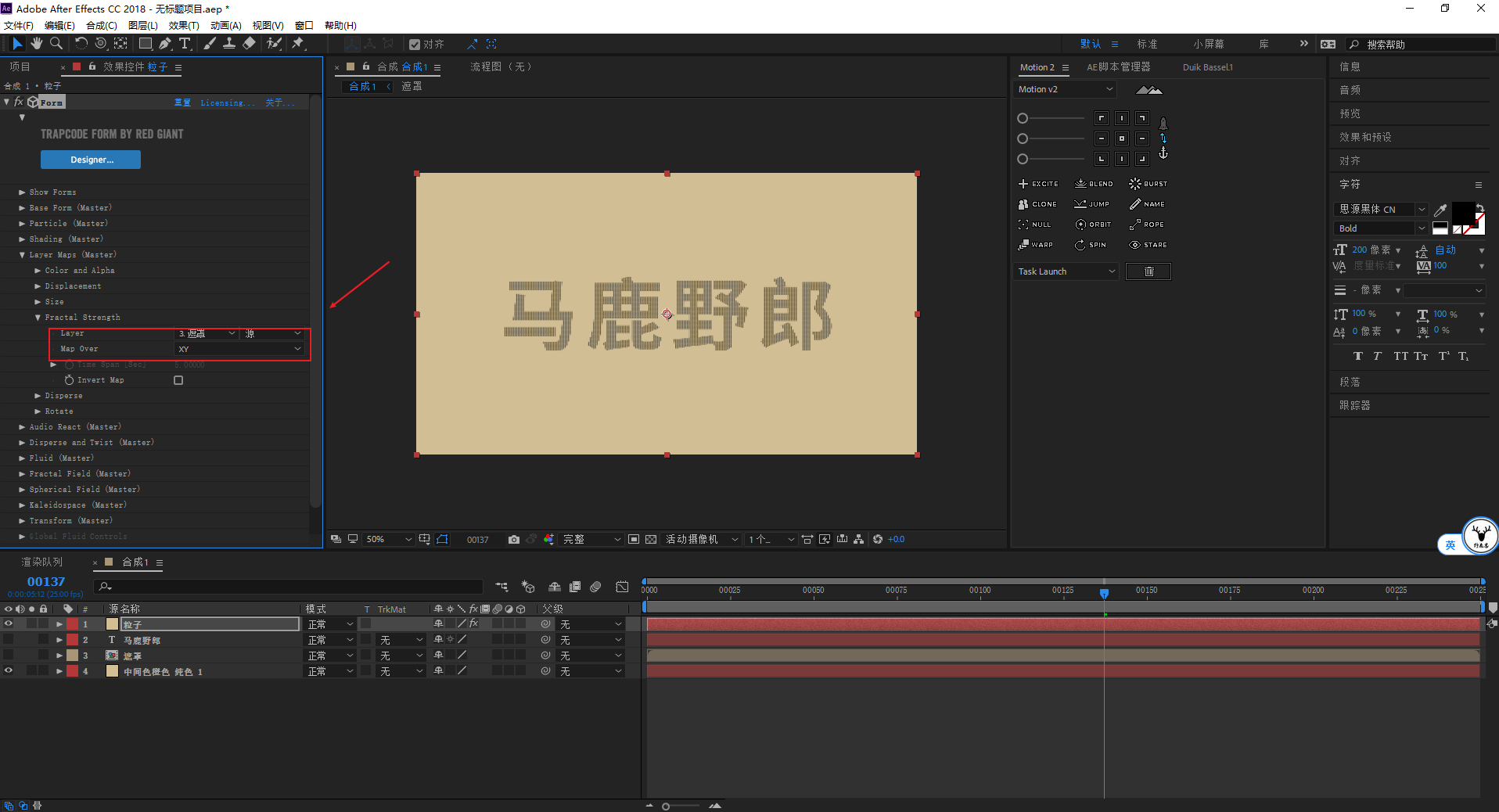This screenshot has height=812, width=1499.
Task: Take snapshot with the camera icon
Action: click(513, 540)
